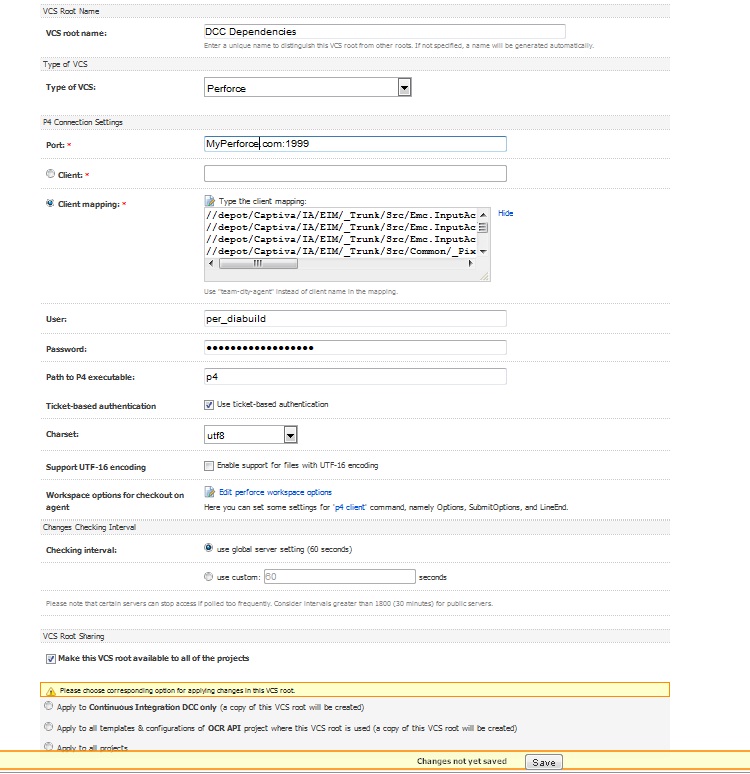Click the 'P4 Connection Settings' section header
Screen dimensions: 750x774
82,122
